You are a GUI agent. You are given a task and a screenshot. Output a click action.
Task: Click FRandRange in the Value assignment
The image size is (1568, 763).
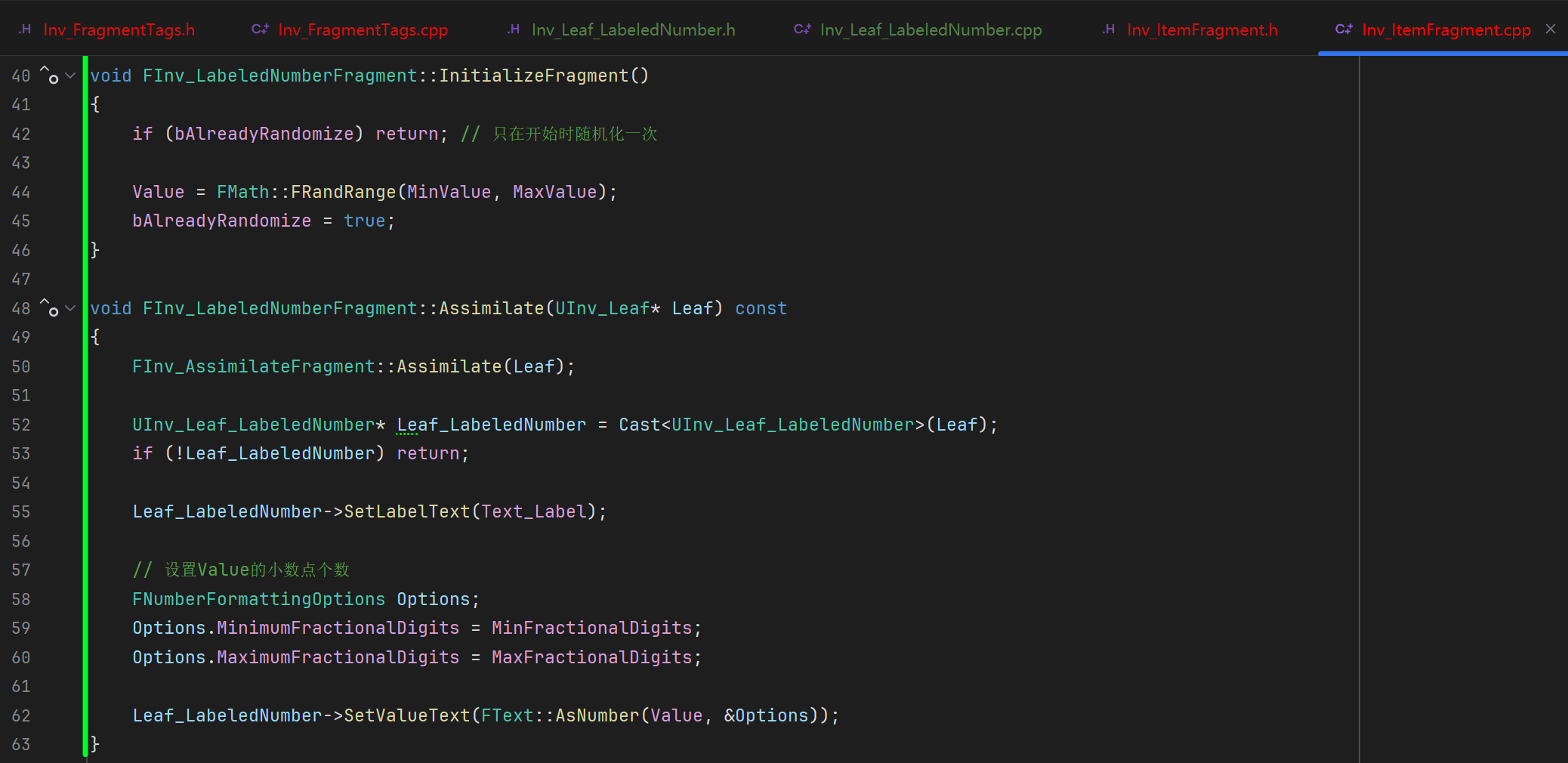(344, 192)
